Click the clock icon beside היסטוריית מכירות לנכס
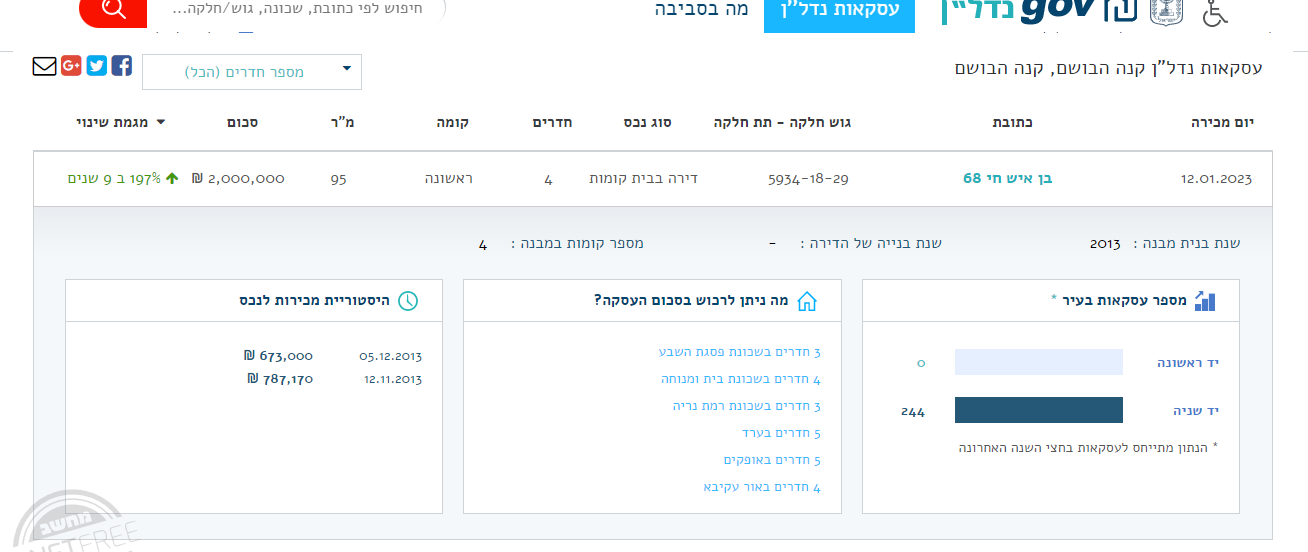Screen dimensions: 1308x552 tap(408, 301)
